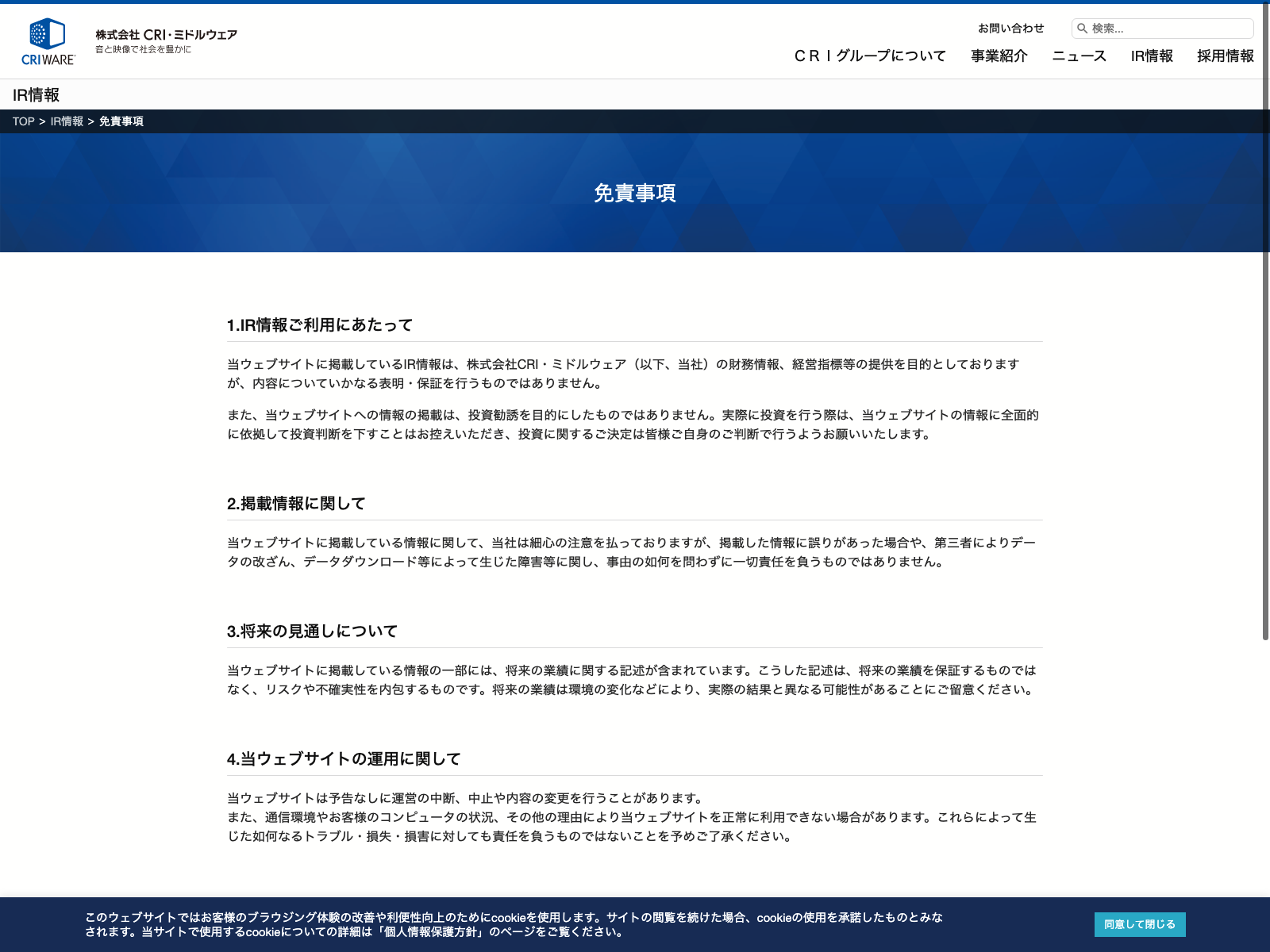
Task: Click the IR情報 page section title
Action: 37,95
